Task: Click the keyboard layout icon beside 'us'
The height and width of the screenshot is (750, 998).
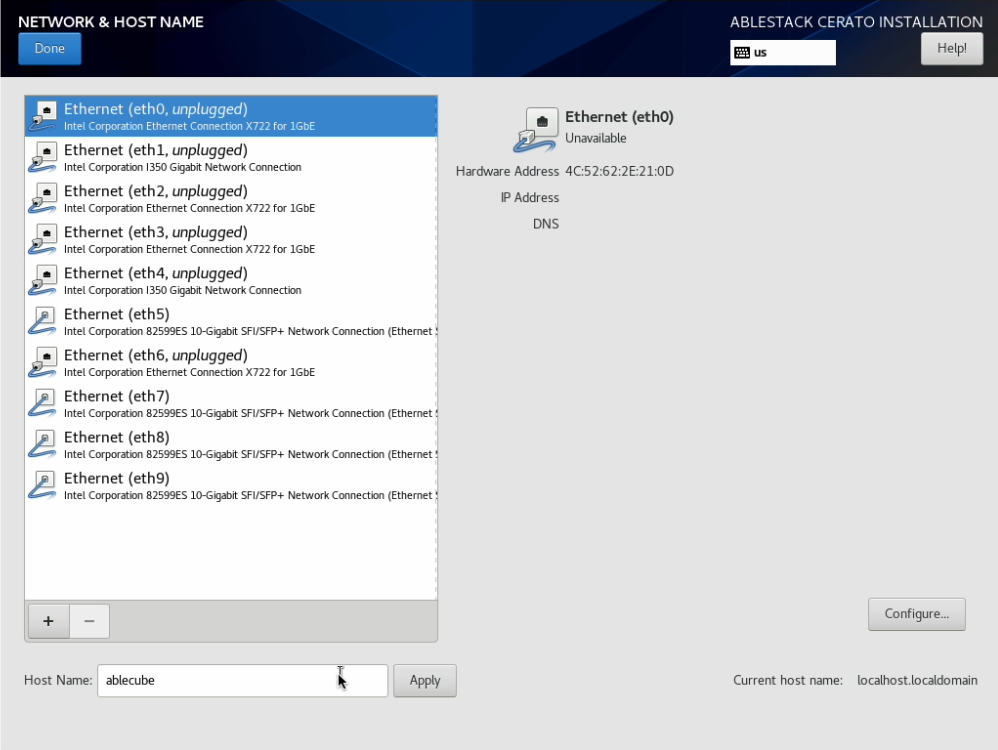Action: (742, 53)
